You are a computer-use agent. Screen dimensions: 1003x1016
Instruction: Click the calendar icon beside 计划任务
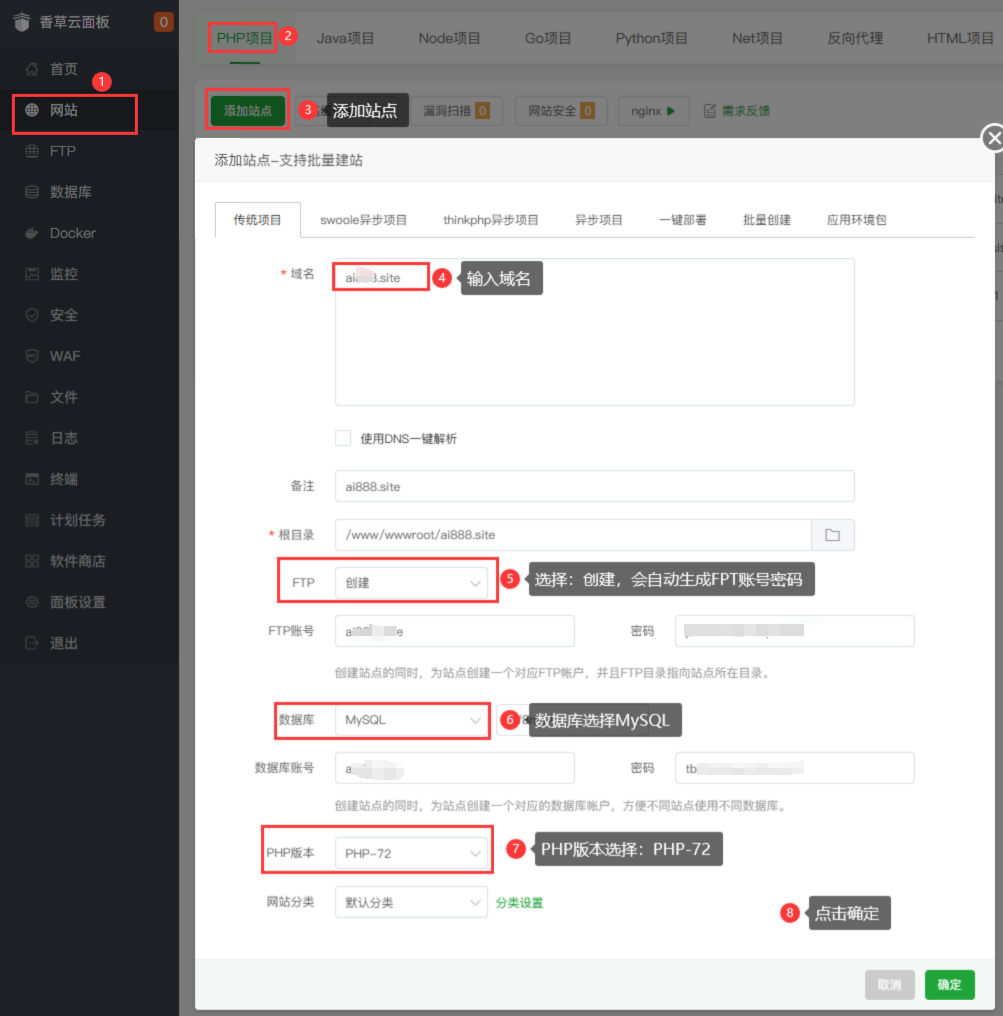[32, 520]
